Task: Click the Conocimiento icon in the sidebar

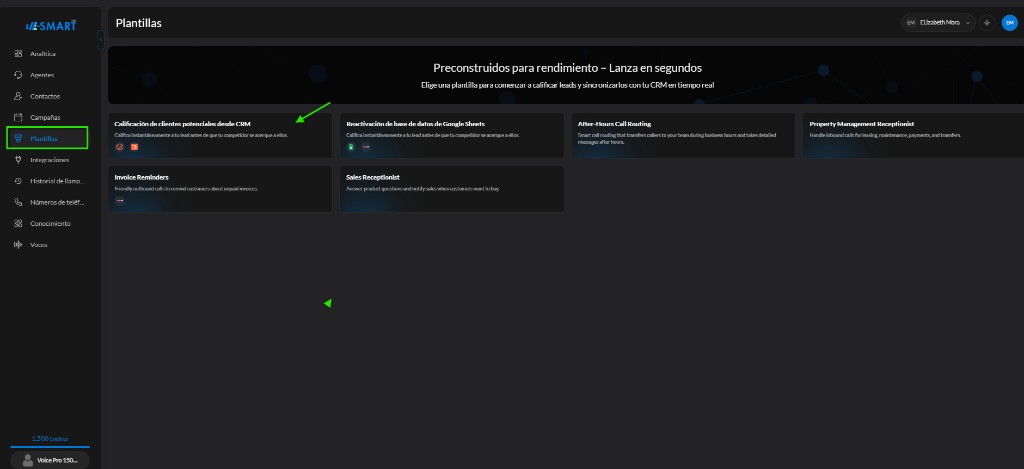Action: 18,223
